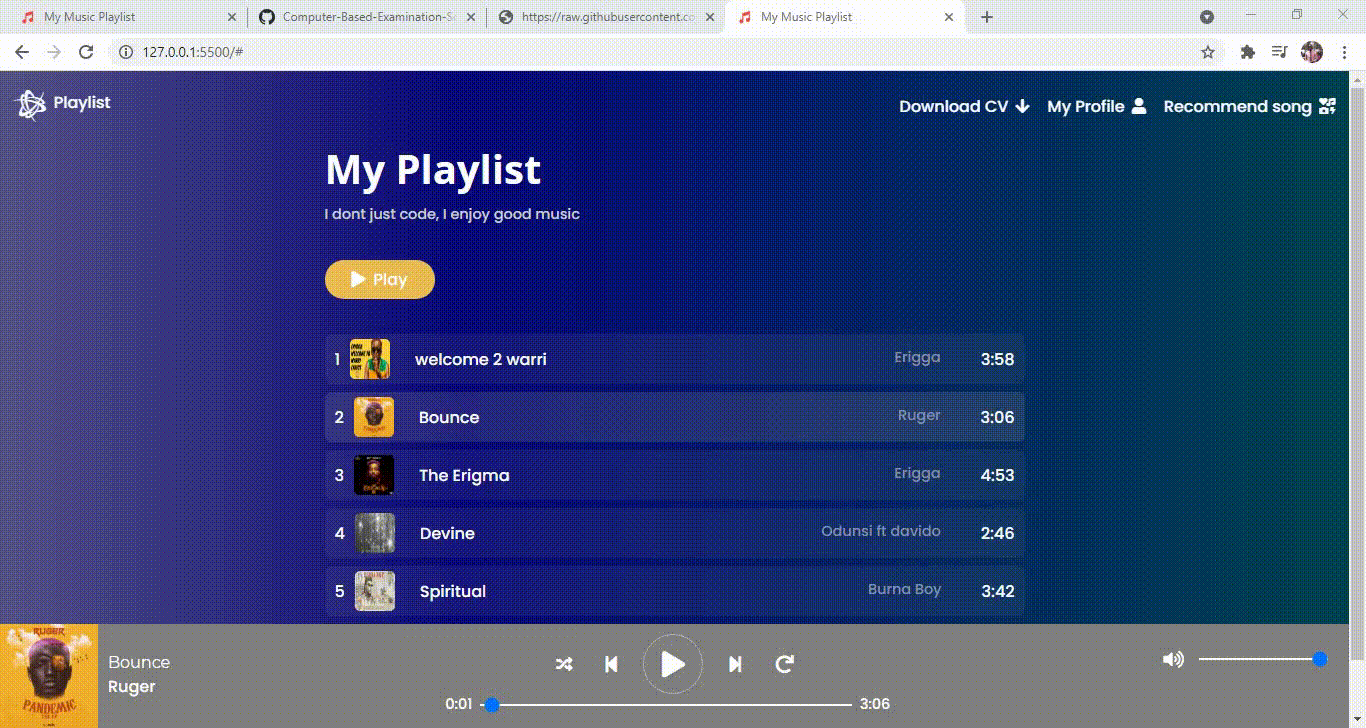Go forward in browser history
Viewport: 1366px width, 728px height.
pos(54,52)
